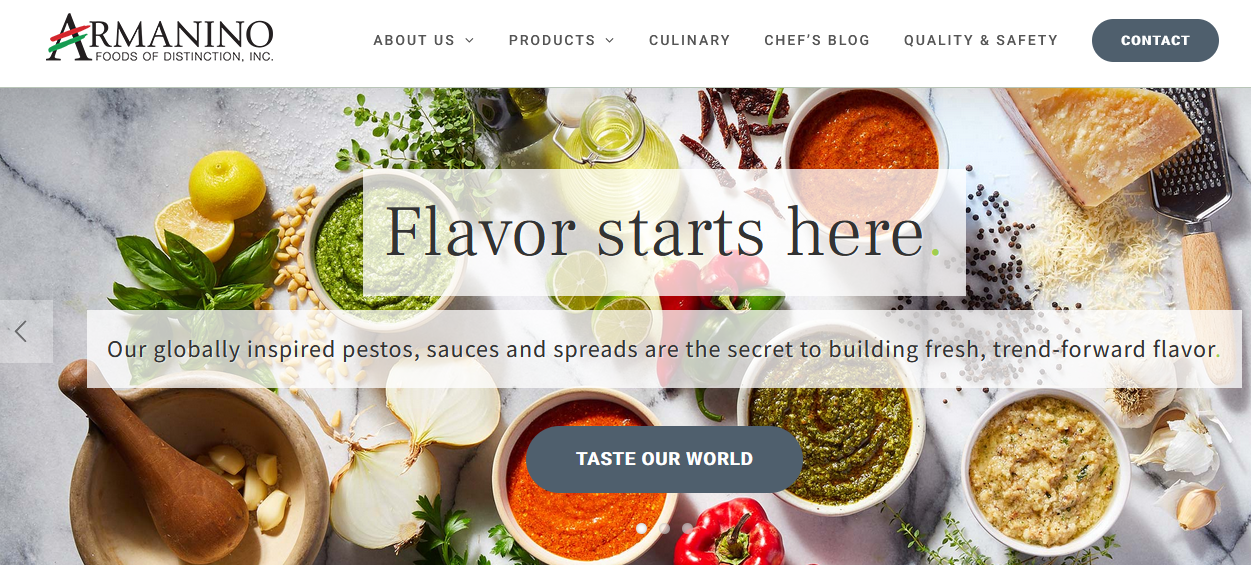Expand the Products dropdown chevron
1251x565 pixels.
coord(610,41)
